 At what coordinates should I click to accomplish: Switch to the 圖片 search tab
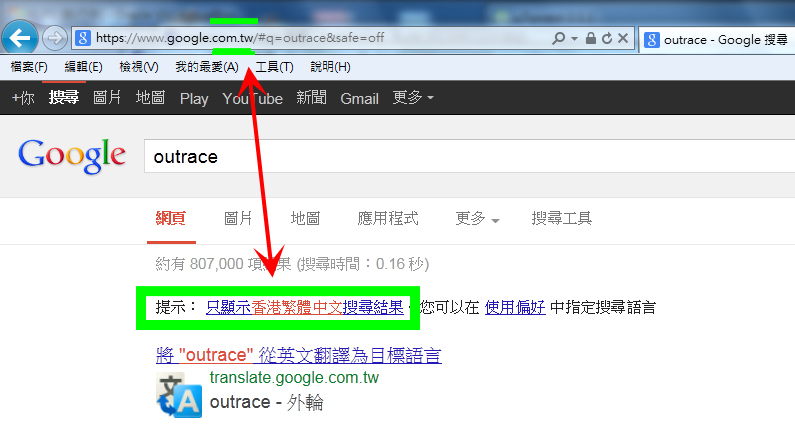(x=238, y=219)
